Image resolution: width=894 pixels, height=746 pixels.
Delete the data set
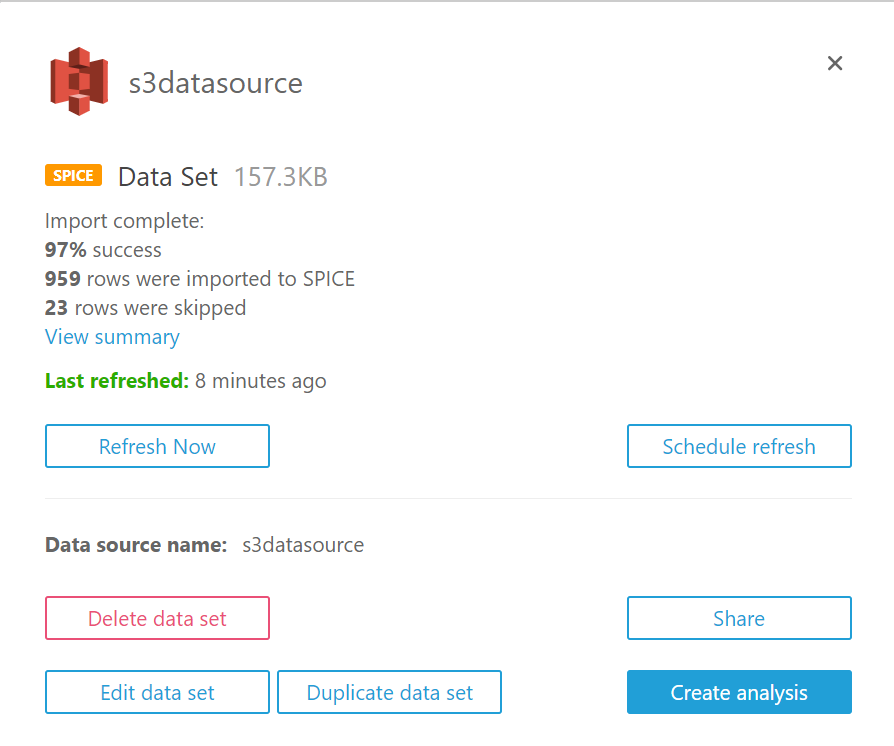click(x=157, y=618)
